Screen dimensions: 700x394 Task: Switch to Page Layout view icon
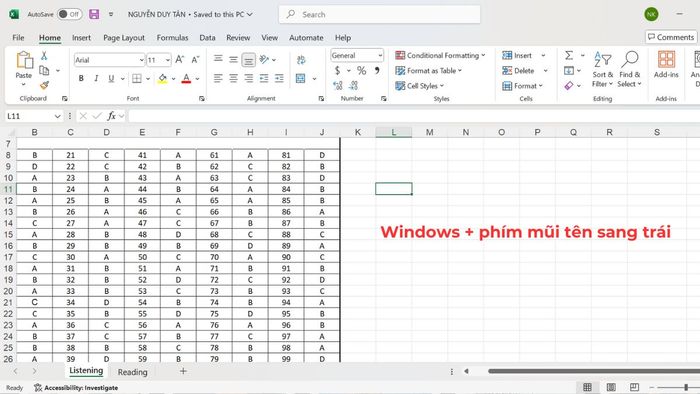611,387
